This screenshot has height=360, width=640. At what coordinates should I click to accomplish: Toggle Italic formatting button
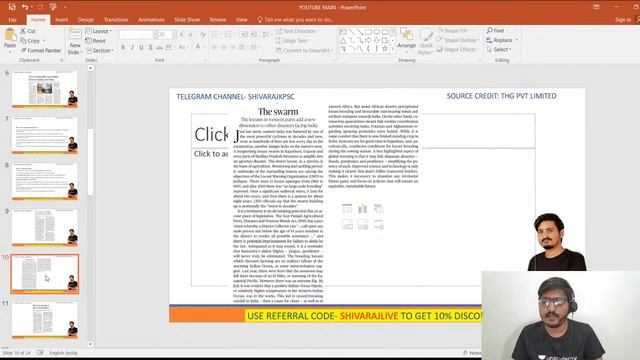coord(132,47)
